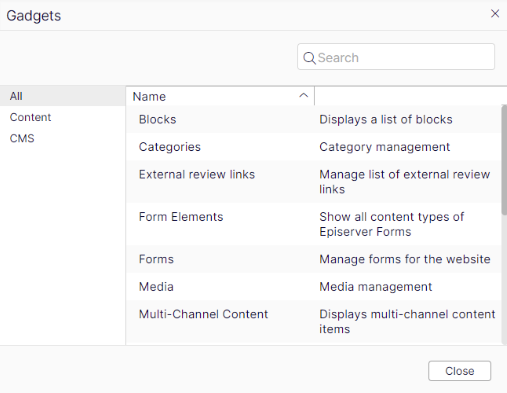Focus the Search input field

(x=396, y=57)
